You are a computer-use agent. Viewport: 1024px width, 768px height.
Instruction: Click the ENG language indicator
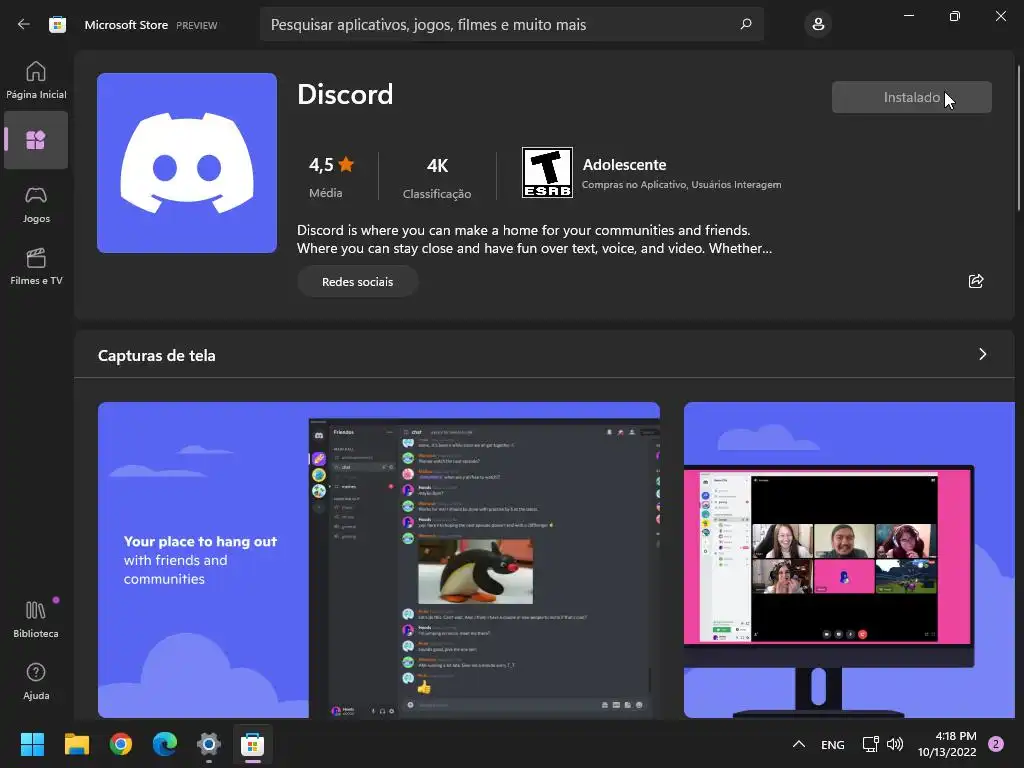(x=833, y=744)
